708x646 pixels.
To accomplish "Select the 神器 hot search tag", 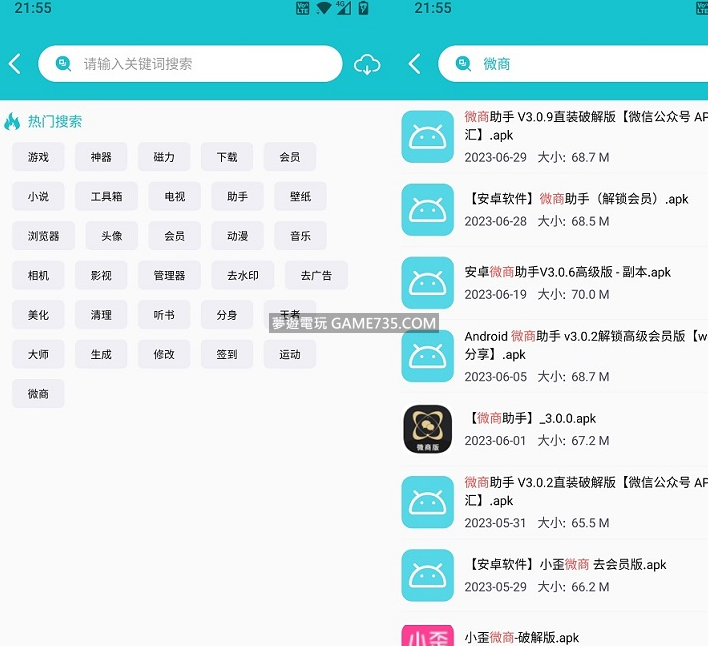I will pyautogui.click(x=101, y=157).
